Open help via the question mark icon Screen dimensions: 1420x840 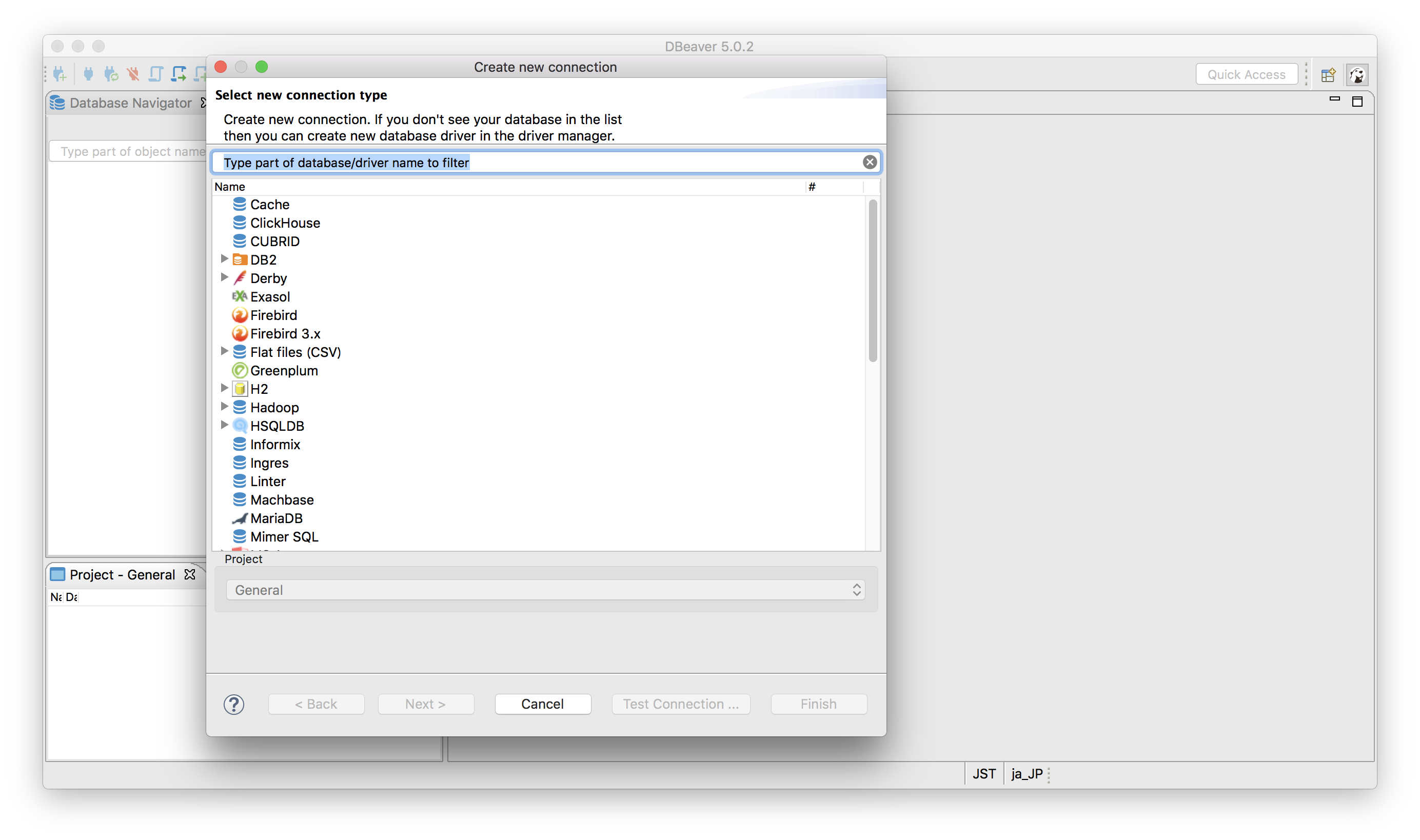[x=234, y=704]
